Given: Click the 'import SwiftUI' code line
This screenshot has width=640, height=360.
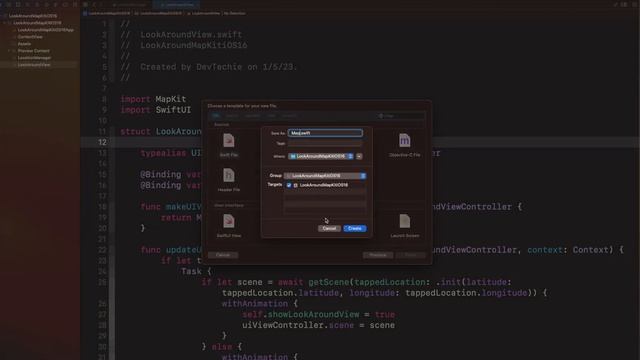Looking at the screenshot, I should point(156,110).
